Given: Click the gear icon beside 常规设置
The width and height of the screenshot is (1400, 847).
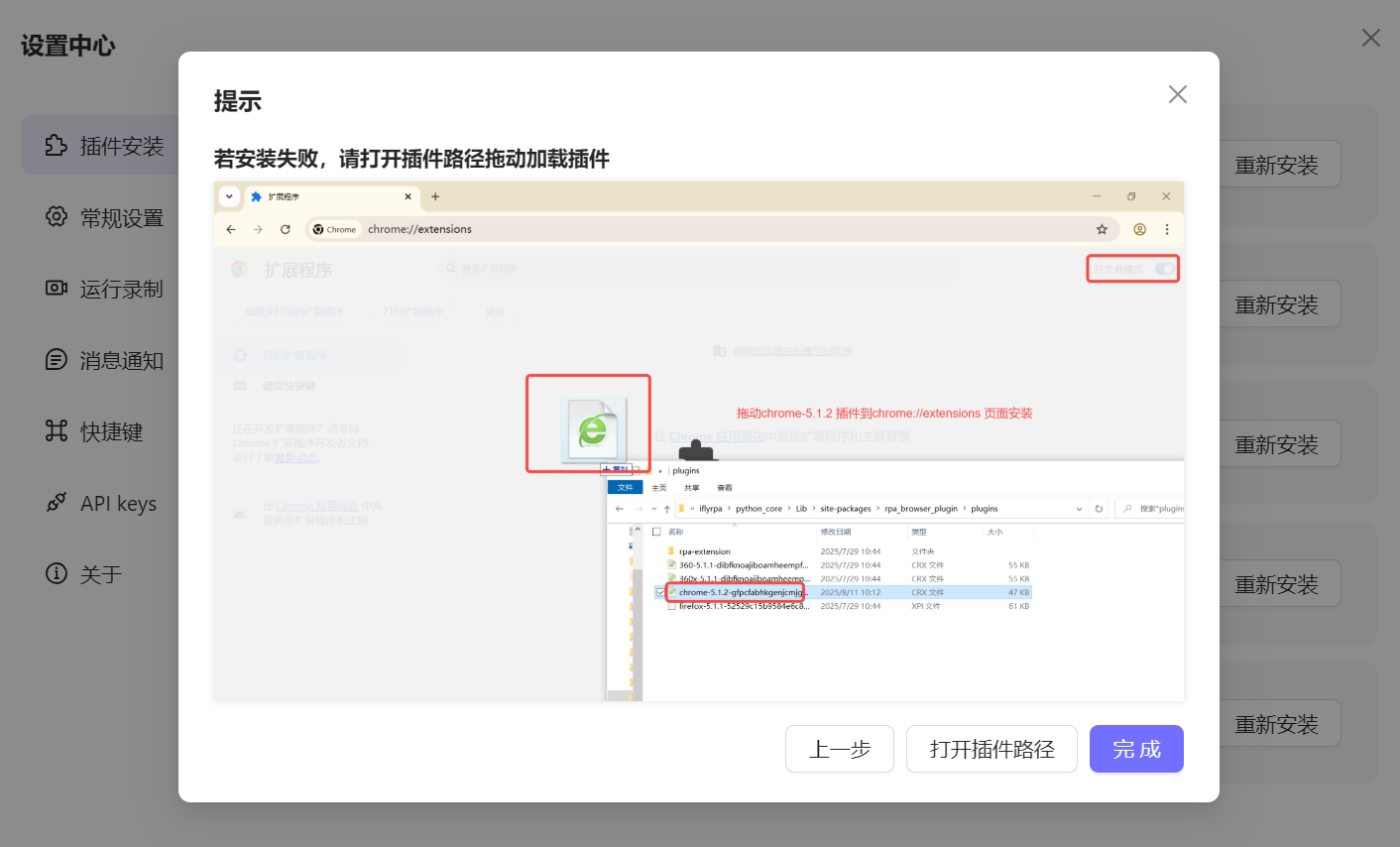Looking at the screenshot, I should tap(57, 217).
